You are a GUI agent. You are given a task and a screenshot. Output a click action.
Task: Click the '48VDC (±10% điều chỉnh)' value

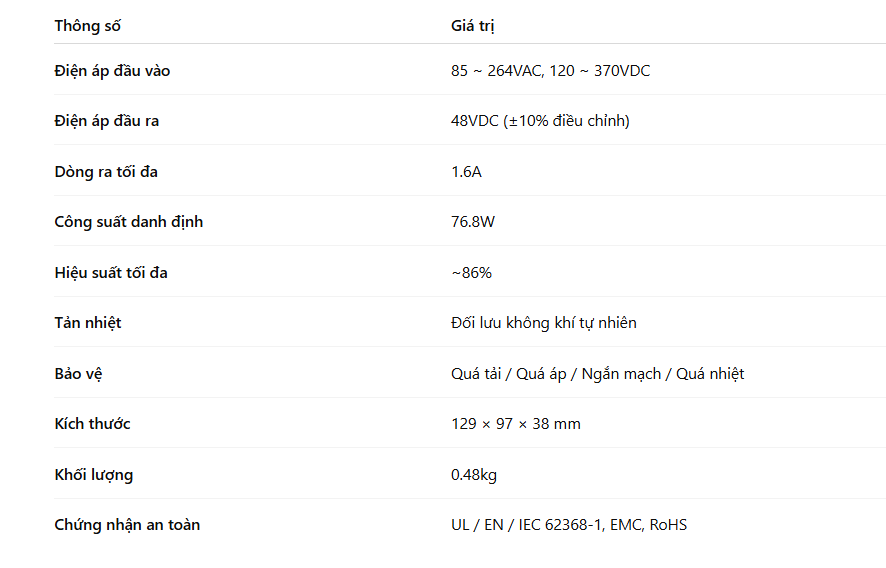(x=540, y=121)
